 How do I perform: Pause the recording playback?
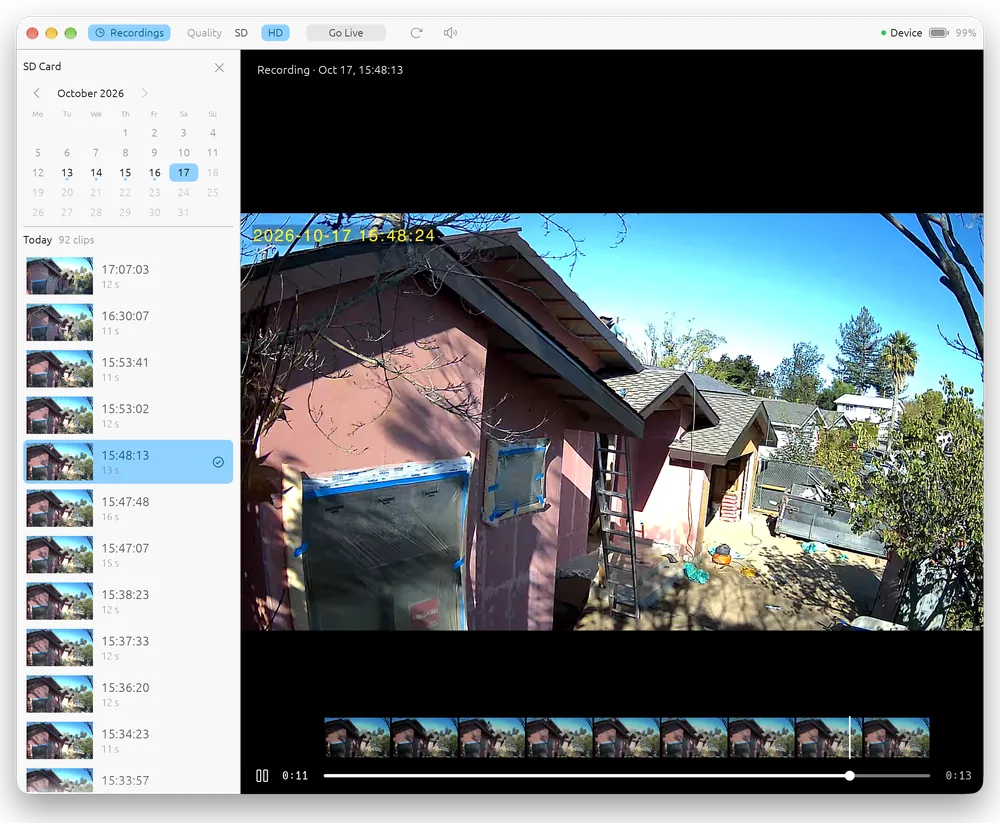[262, 776]
